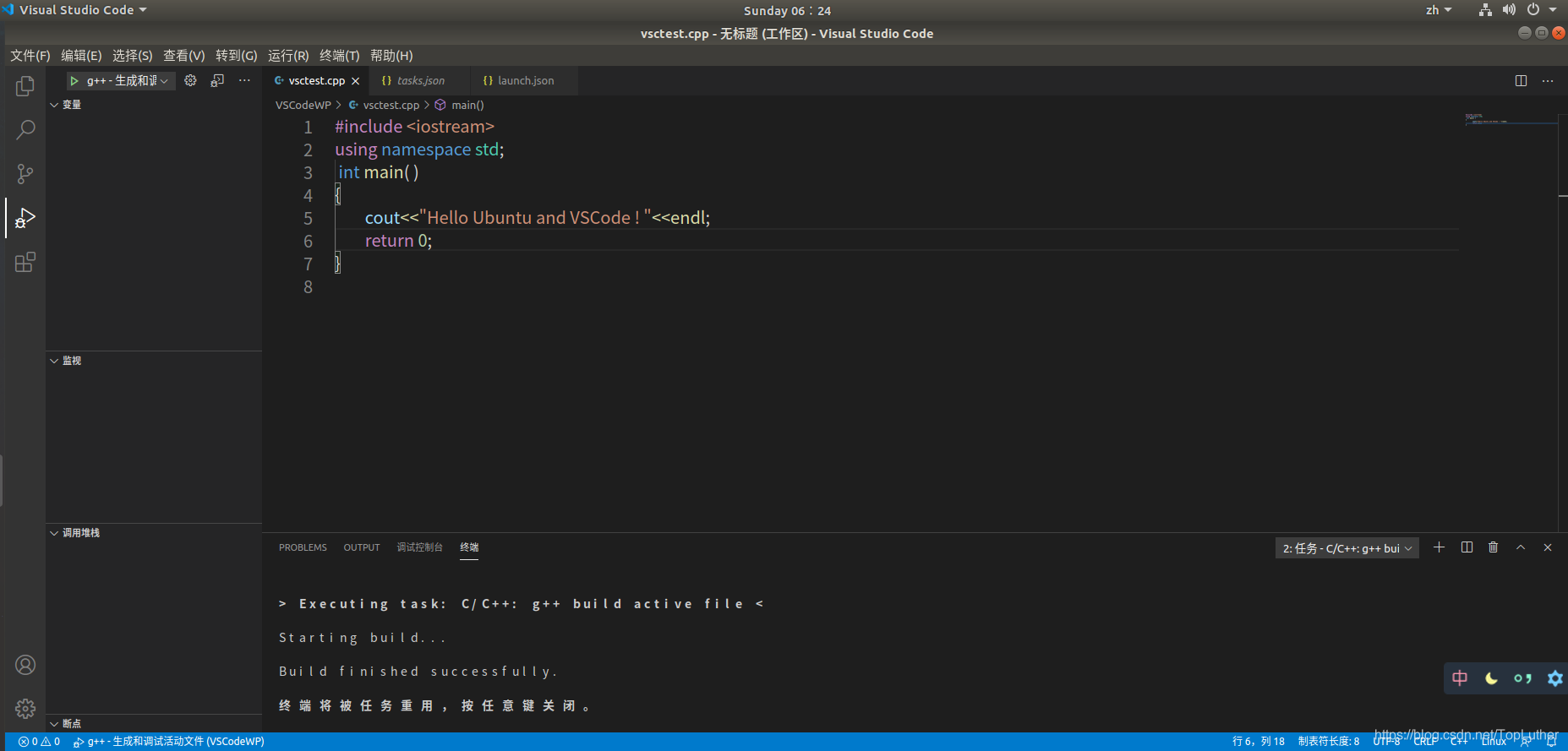Screen dimensions: 1568x751
Task: Open the 查看(V) menu
Action: (x=184, y=56)
